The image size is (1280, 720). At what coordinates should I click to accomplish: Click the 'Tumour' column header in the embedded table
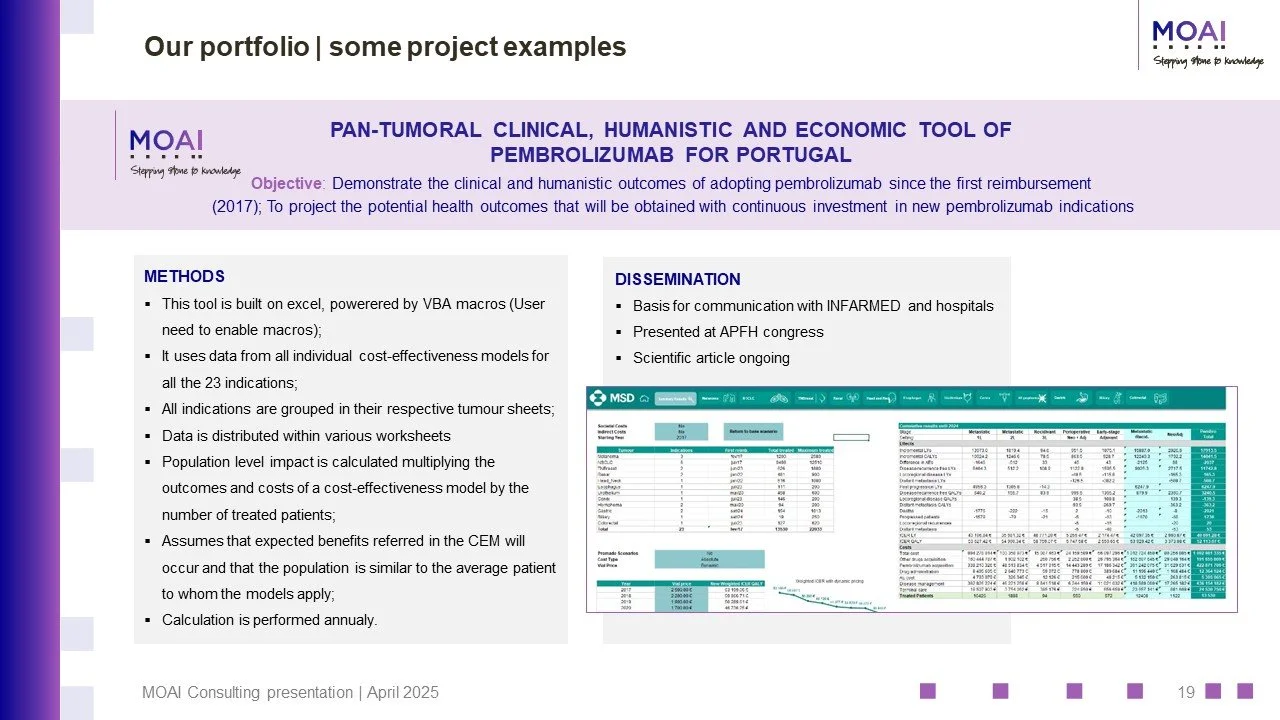click(x=626, y=450)
